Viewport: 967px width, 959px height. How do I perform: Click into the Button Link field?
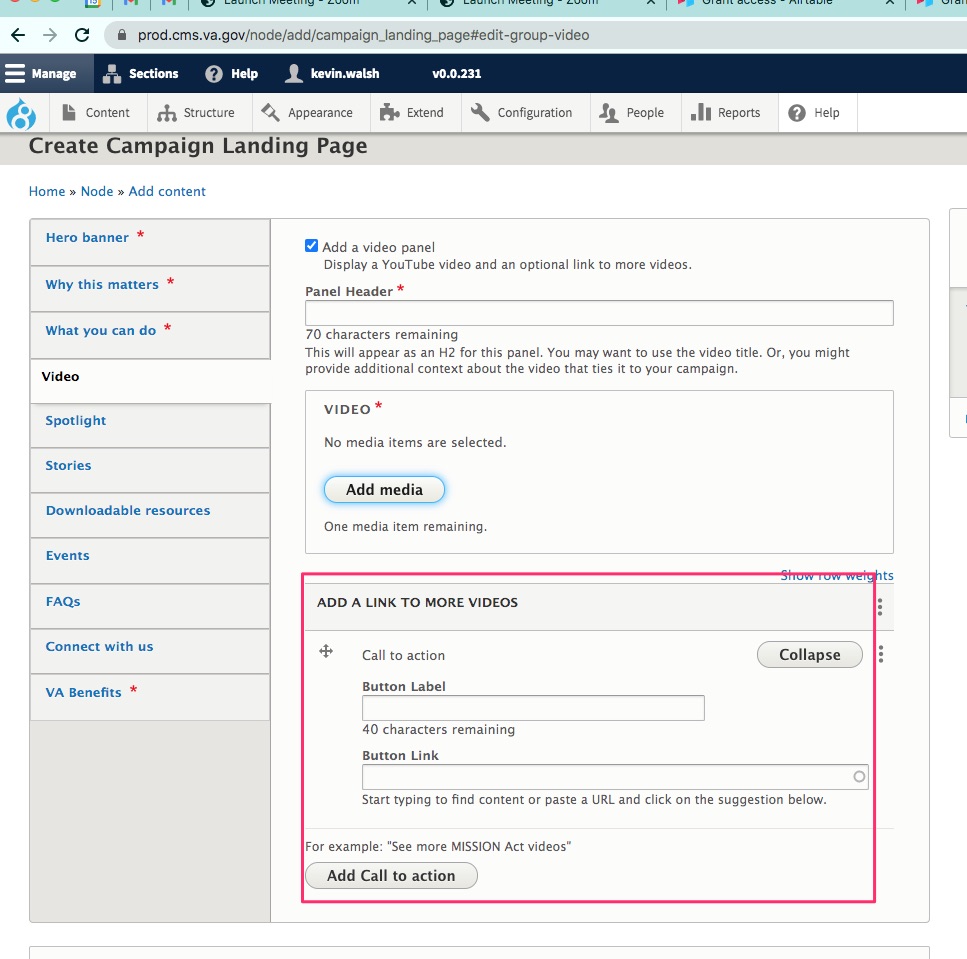(615, 777)
